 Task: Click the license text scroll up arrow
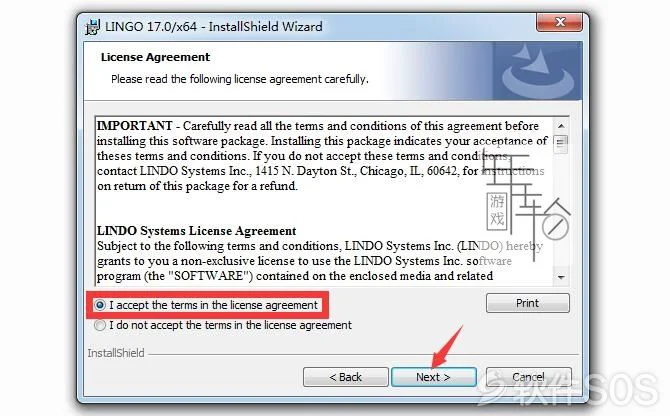(x=561, y=126)
